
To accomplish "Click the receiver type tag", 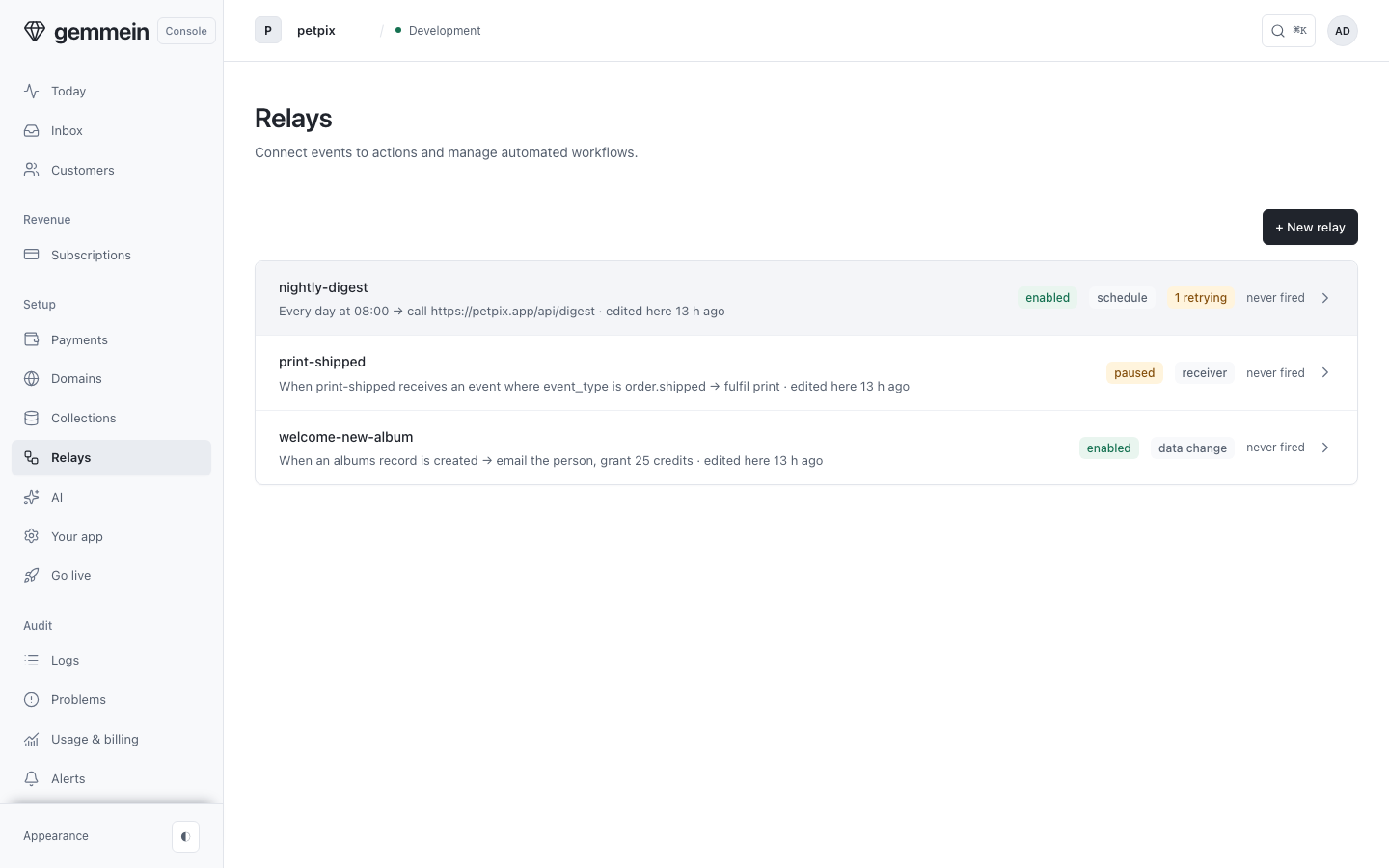I will click(1205, 373).
